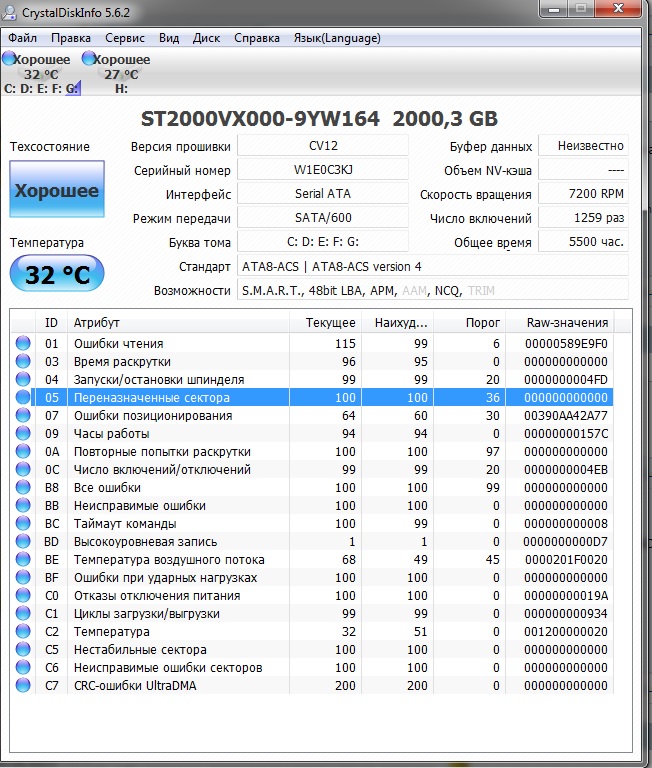Click status icon of row C2 Температура
The image size is (652, 768).
click(23, 631)
